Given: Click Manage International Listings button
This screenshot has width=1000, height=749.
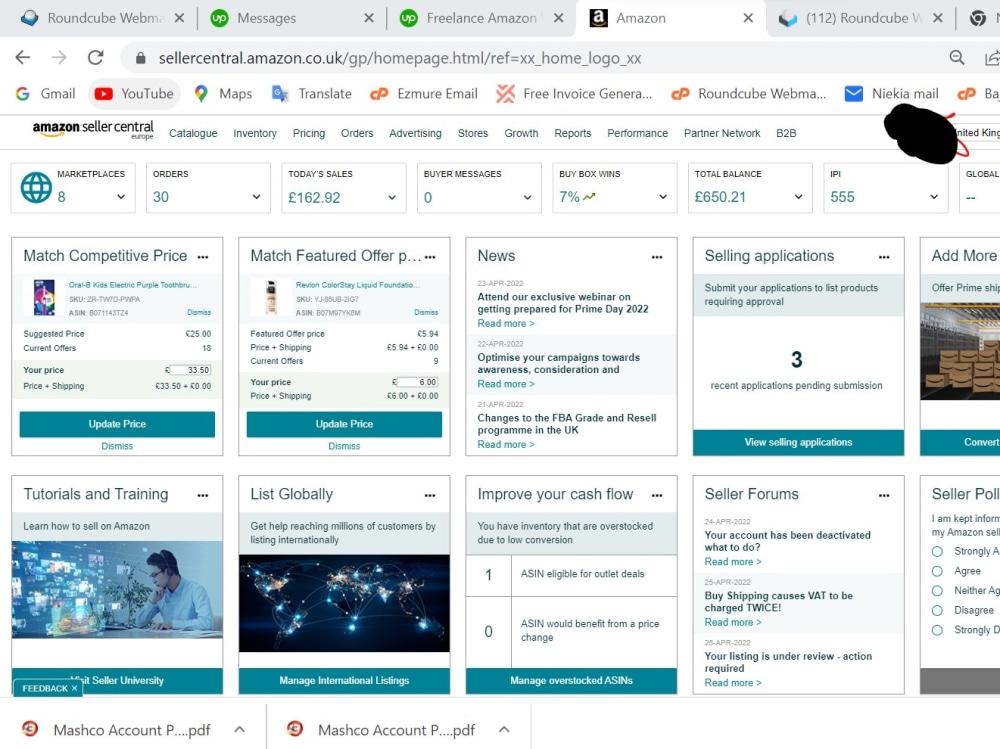Looking at the screenshot, I should [344, 681].
